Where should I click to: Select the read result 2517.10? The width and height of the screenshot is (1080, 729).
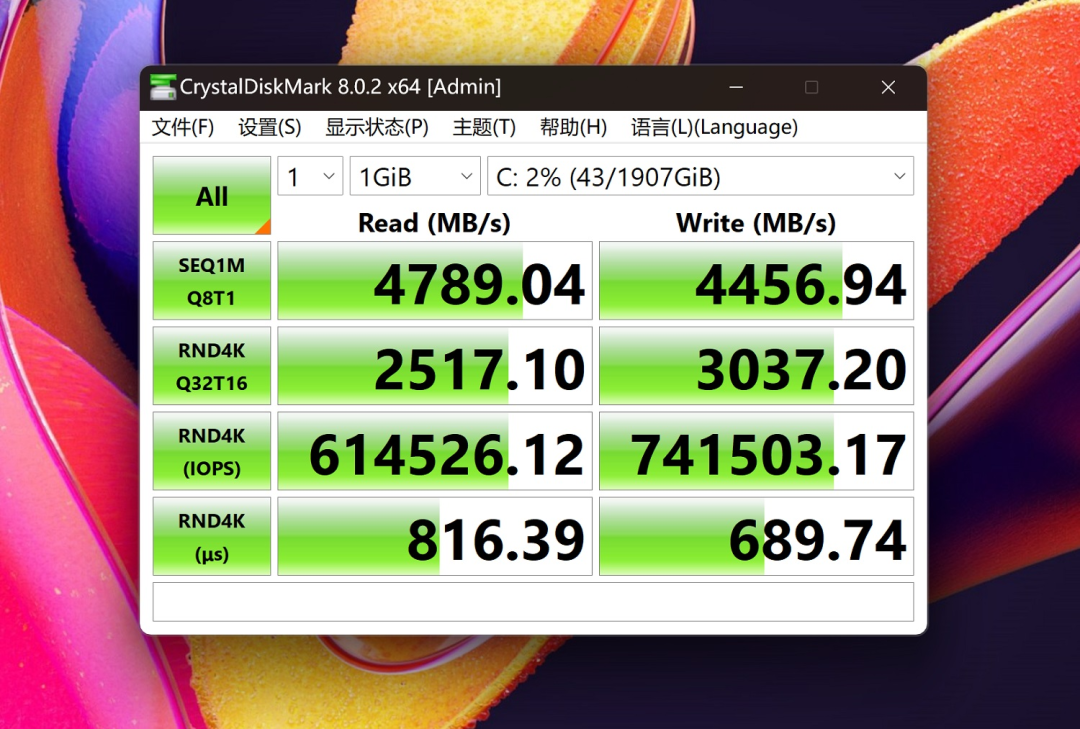click(x=435, y=366)
